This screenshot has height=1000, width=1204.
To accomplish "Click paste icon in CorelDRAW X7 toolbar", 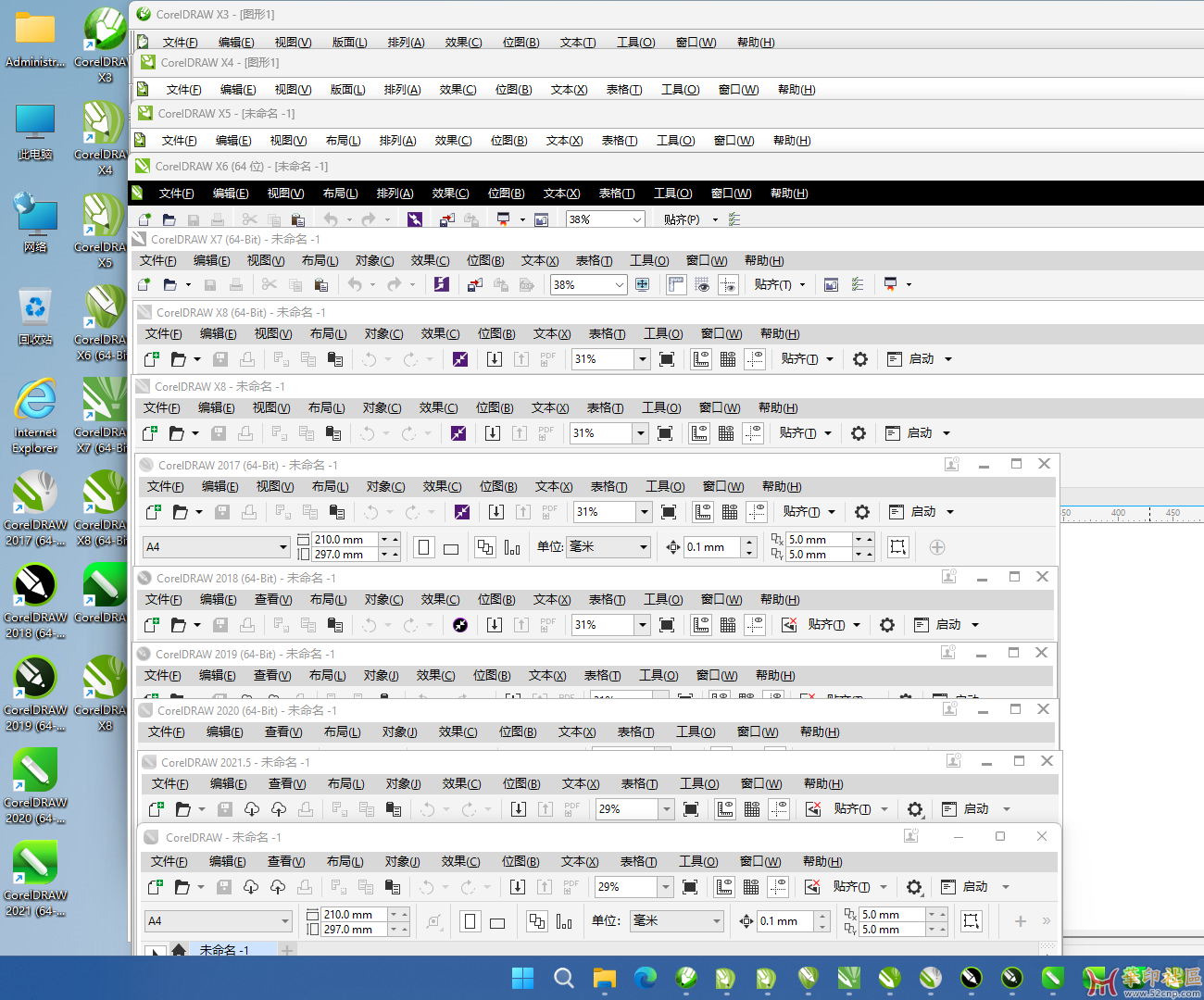I will pyautogui.click(x=321, y=285).
